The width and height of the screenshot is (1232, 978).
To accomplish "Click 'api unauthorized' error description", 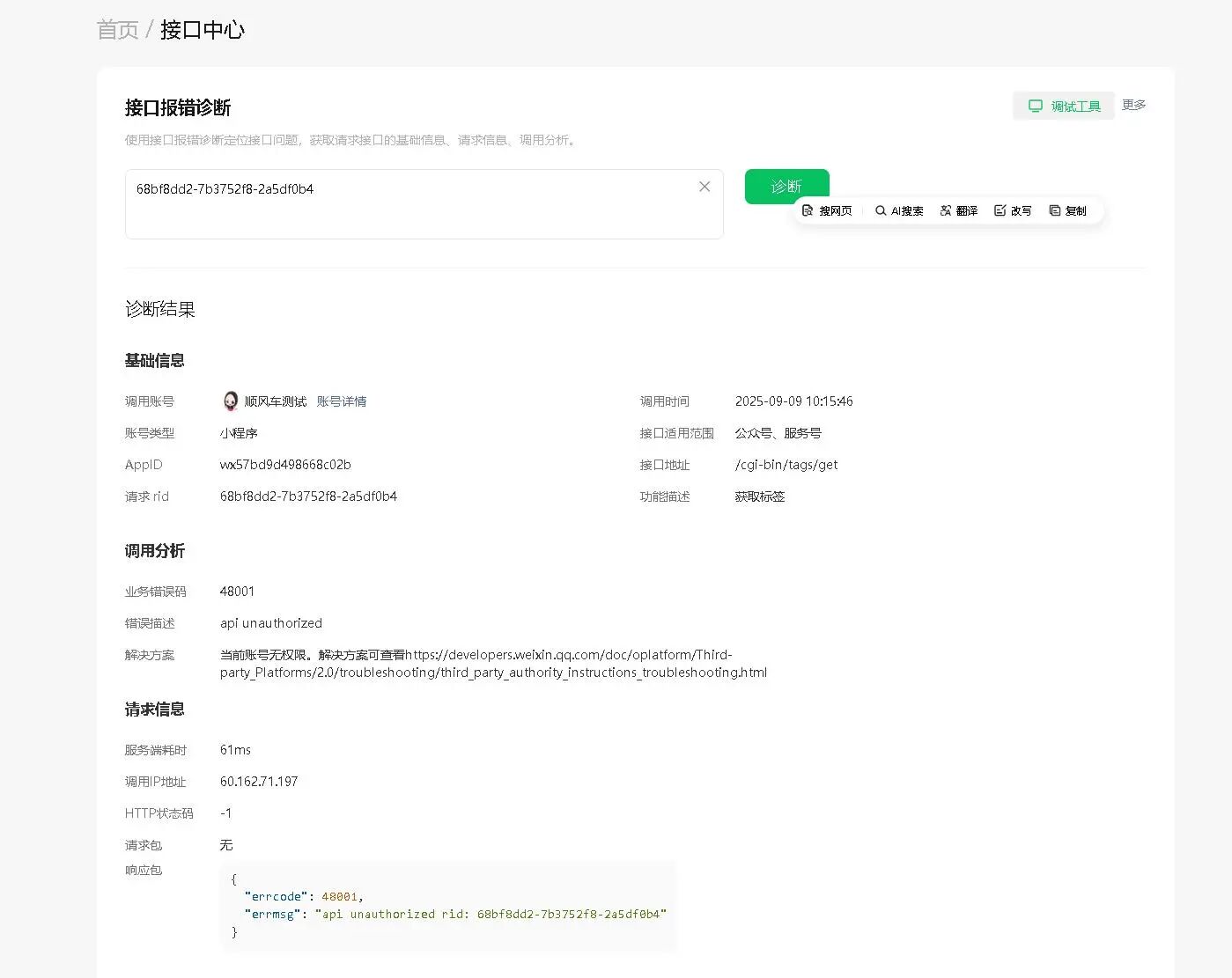I will pyautogui.click(x=271, y=623).
